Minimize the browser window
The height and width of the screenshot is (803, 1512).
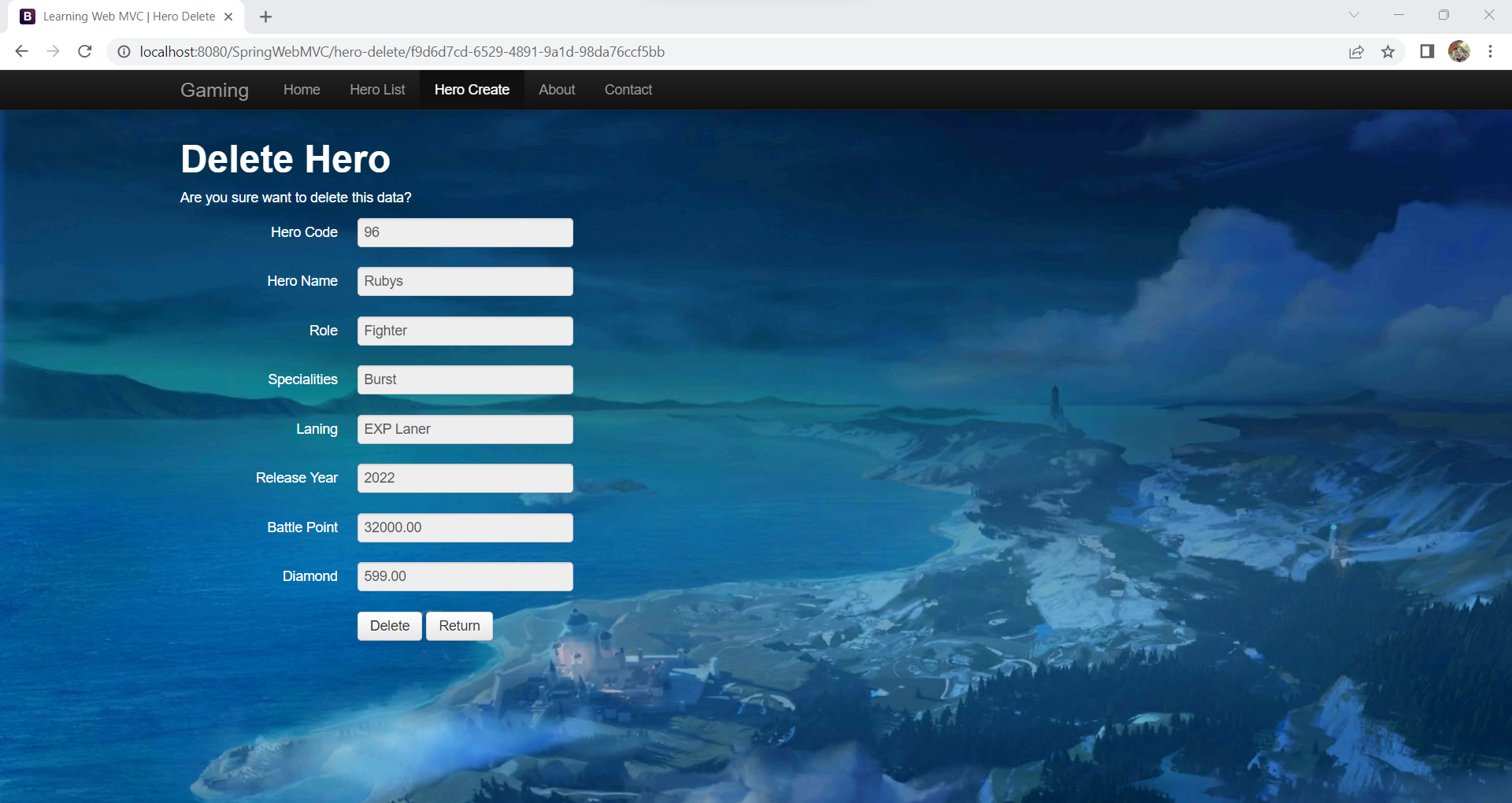click(x=1399, y=15)
